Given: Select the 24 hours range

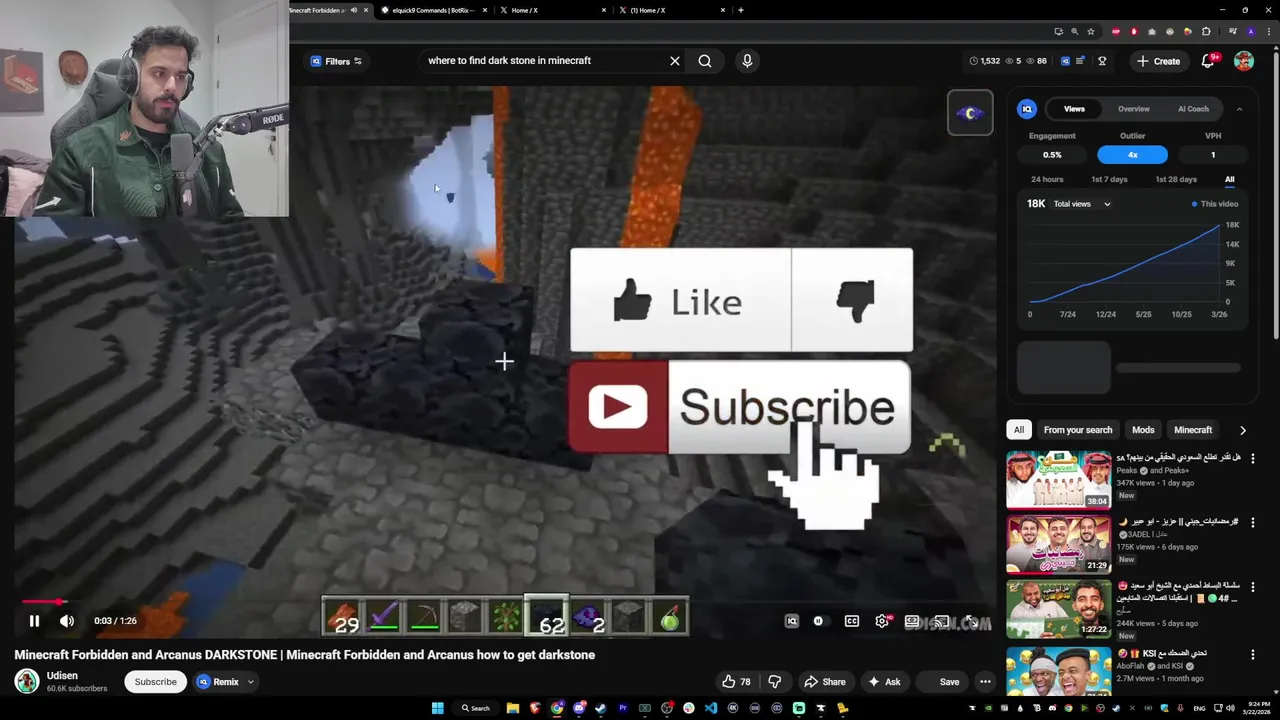Looking at the screenshot, I should click(x=1047, y=180).
